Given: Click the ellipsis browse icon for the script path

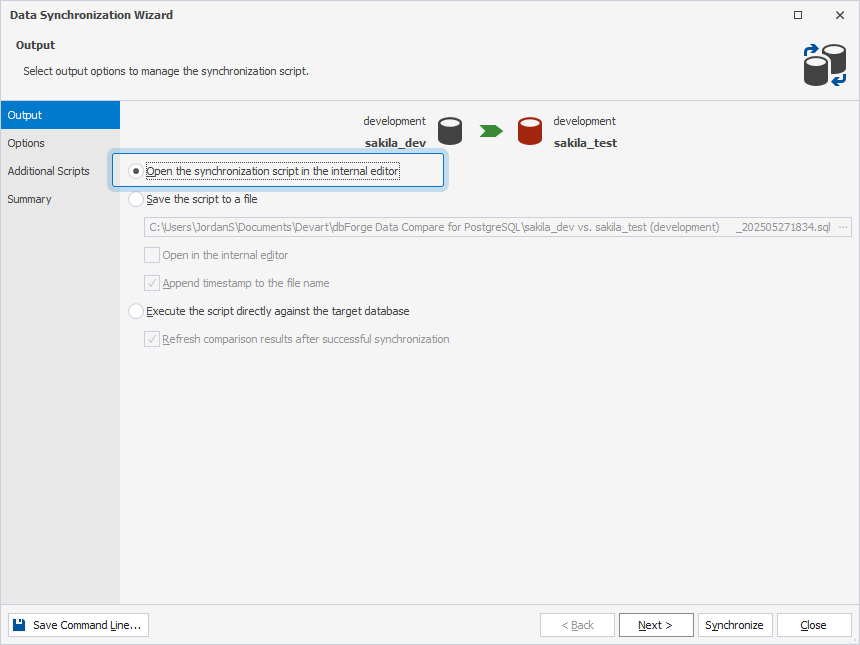Looking at the screenshot, I should pos(842,227).
